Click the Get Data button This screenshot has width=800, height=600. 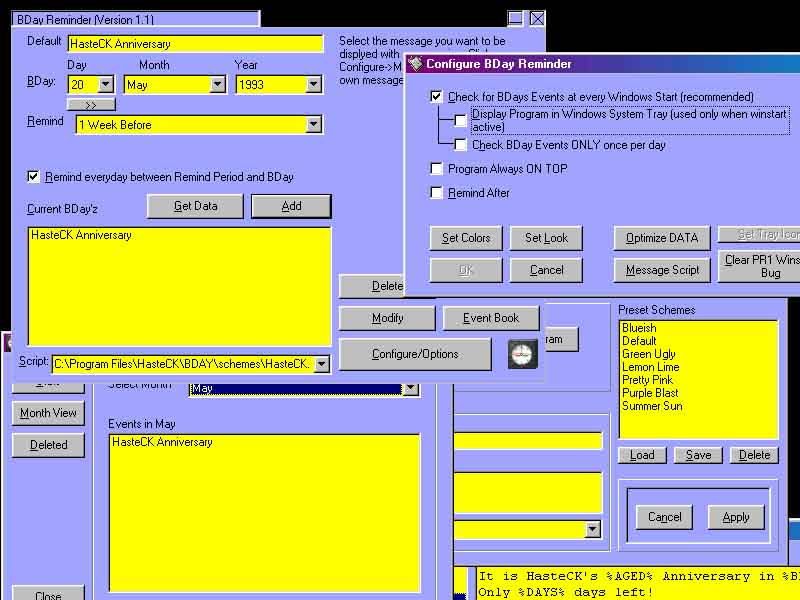(195, 206)
